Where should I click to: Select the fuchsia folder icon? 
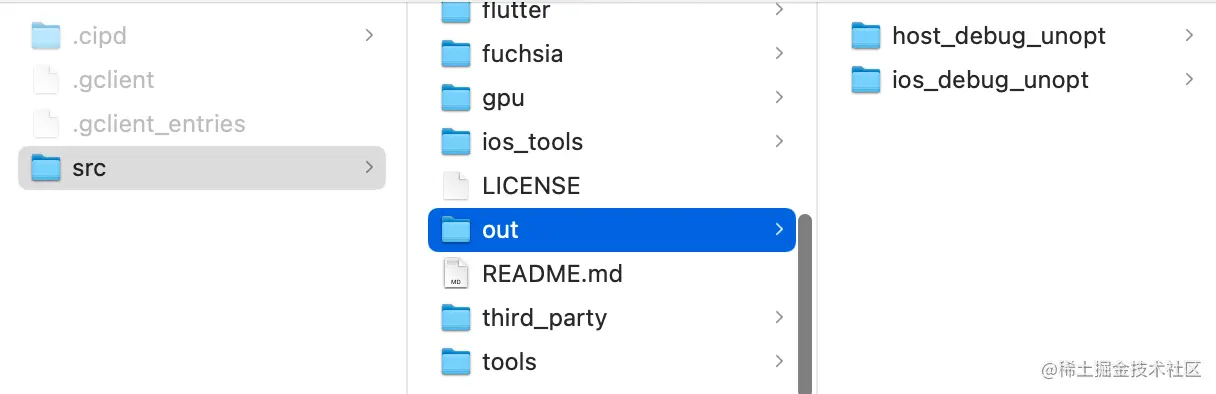(456, 54)
